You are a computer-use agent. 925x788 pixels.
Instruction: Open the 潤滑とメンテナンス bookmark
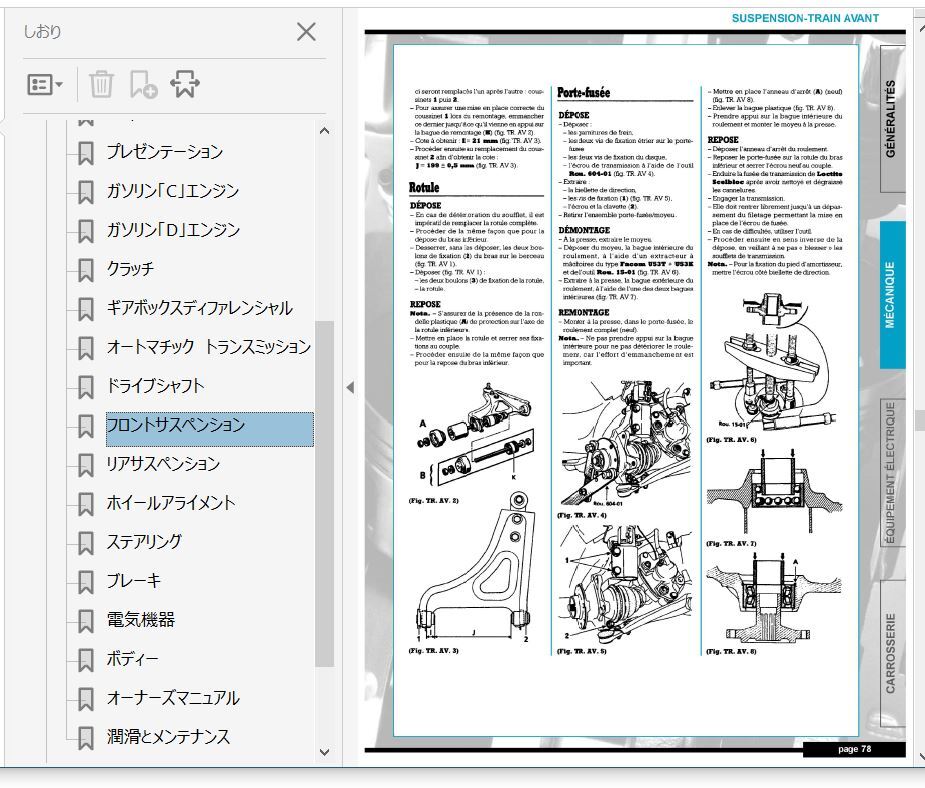[x=168, y=737]
